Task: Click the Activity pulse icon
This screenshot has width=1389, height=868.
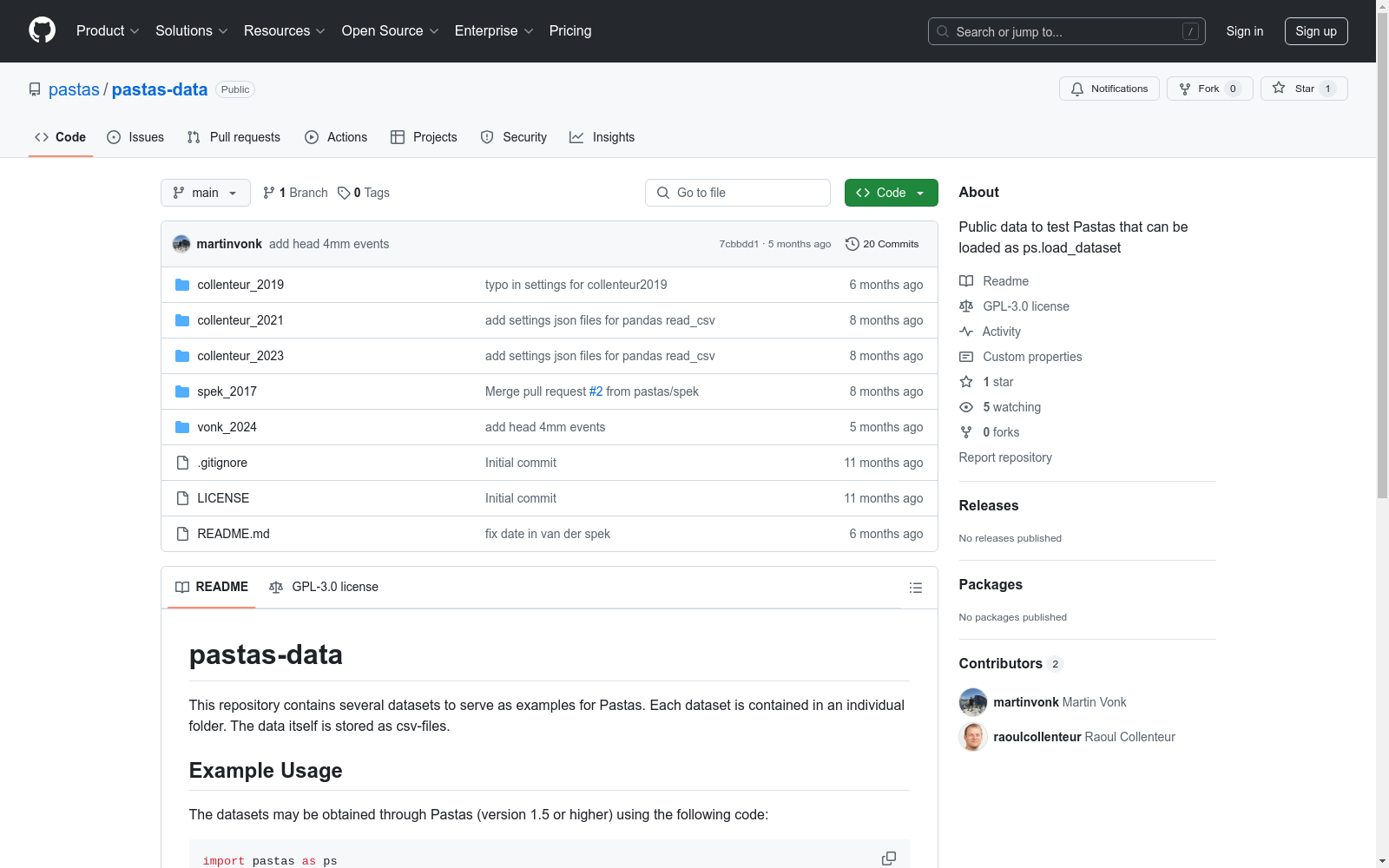Action: point(966,332)
